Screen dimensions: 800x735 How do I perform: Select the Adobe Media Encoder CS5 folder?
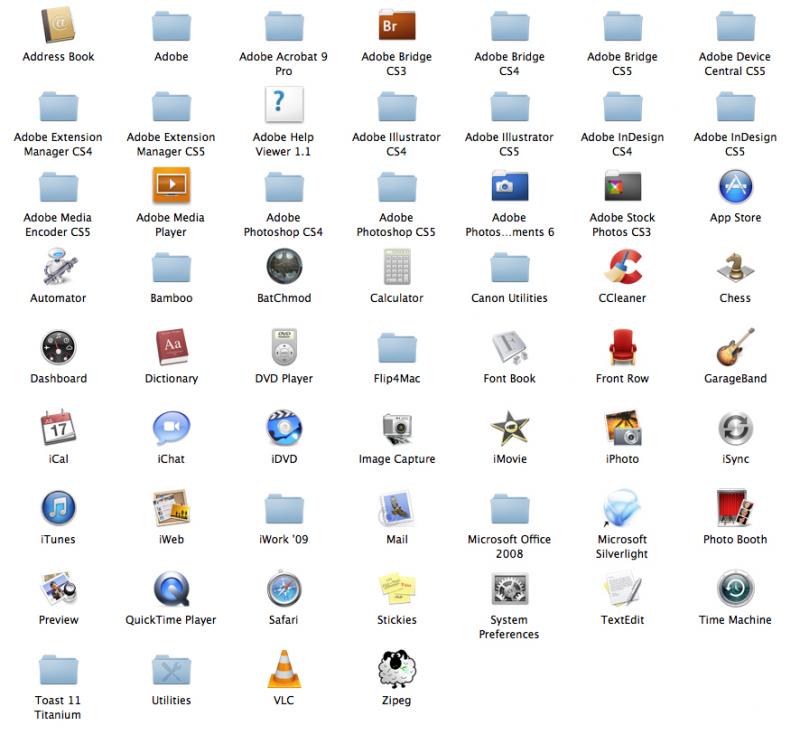58,187
